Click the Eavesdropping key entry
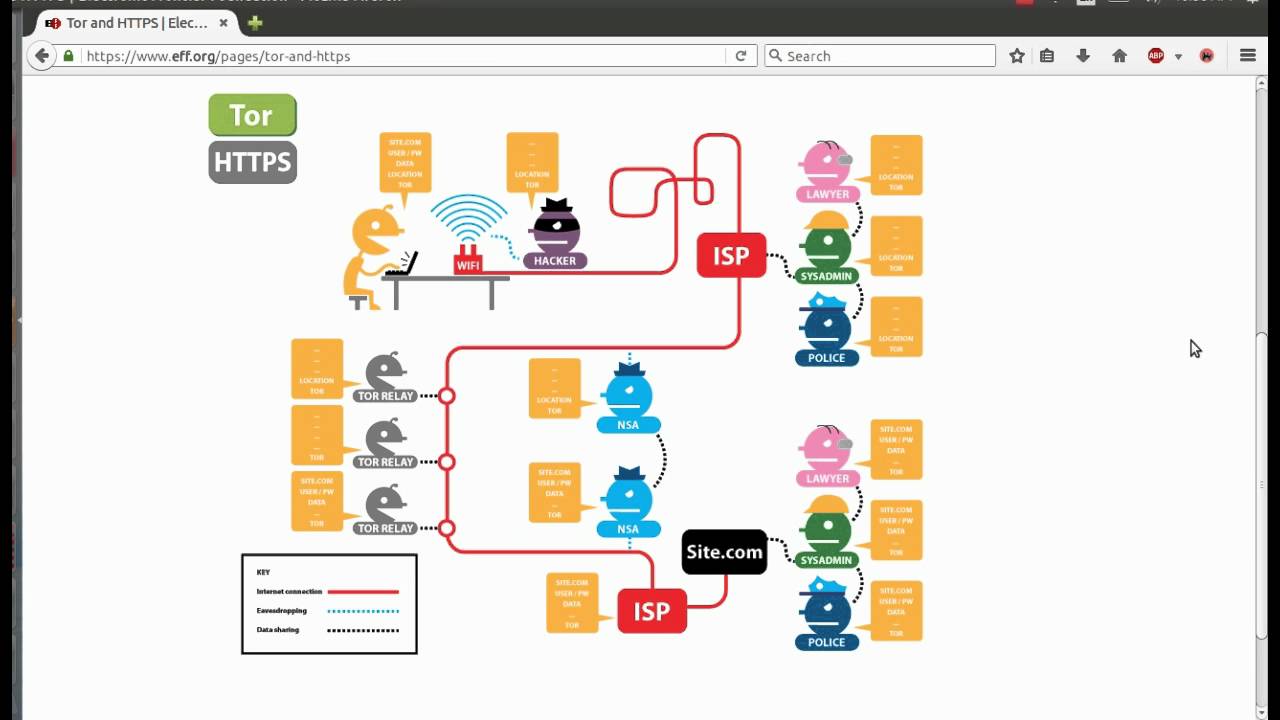The height and width of the screenshot is (720, 1280). [x=328, y=610]
